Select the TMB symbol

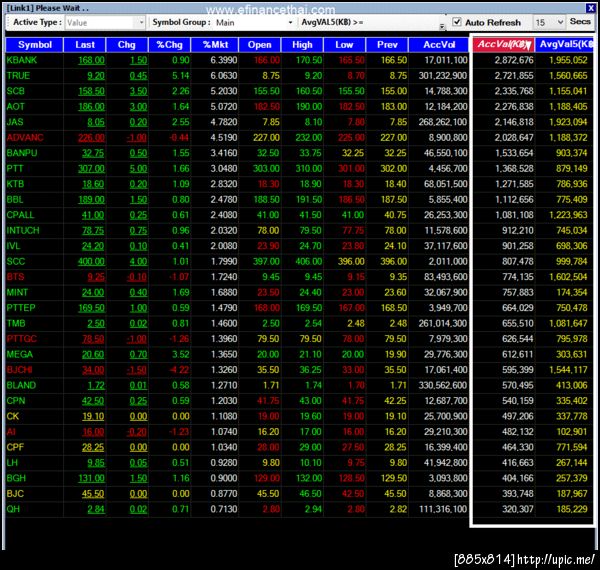point(16,324)
